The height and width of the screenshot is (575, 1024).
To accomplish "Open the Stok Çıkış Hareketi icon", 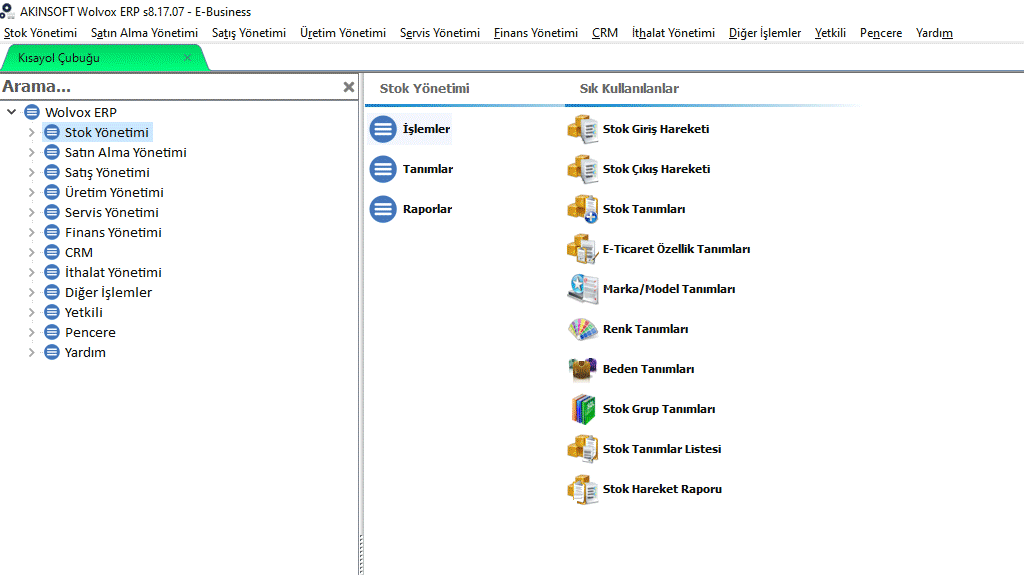I will click(x=583, y=169).
